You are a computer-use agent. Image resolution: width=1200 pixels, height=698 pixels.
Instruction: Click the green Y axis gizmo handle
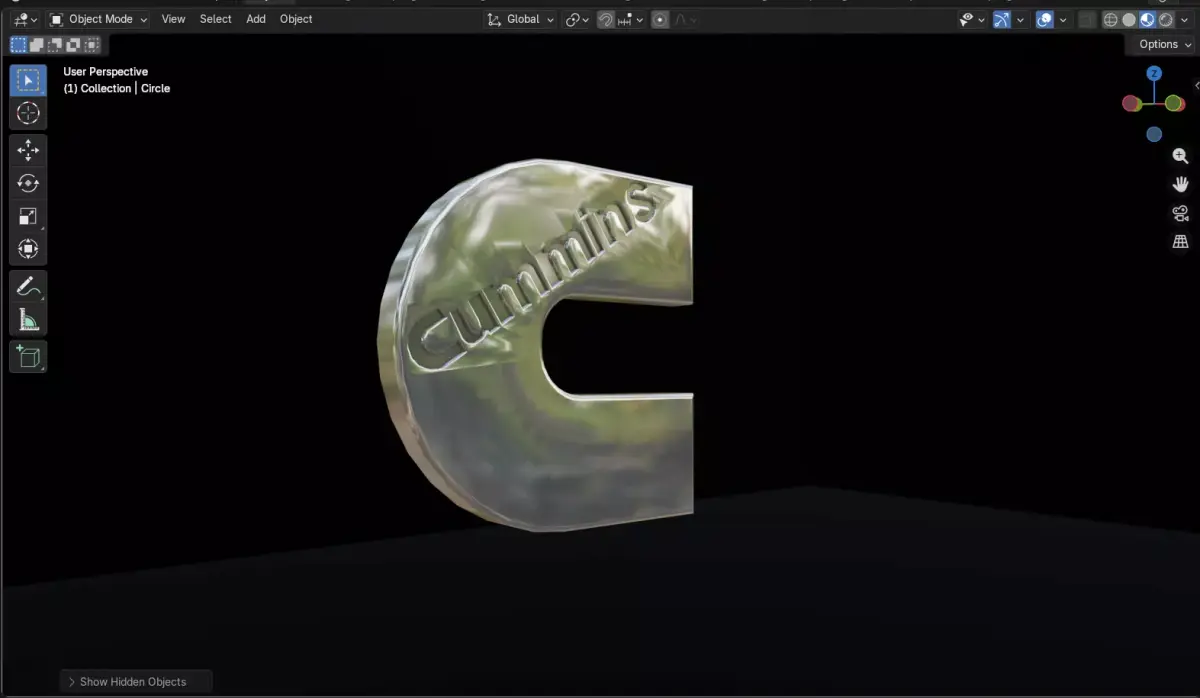[x=1175, y=103]
